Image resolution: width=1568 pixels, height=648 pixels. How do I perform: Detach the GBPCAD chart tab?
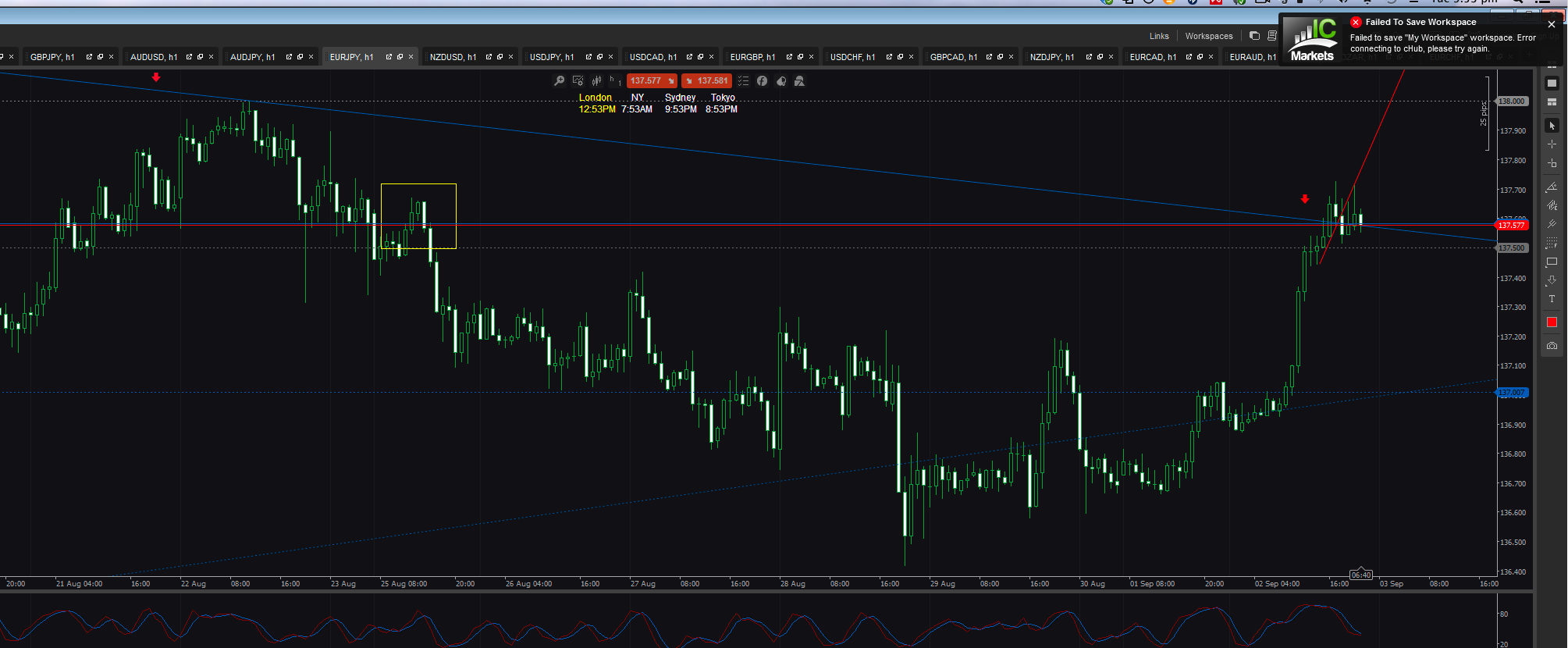(x=989, y=57)
